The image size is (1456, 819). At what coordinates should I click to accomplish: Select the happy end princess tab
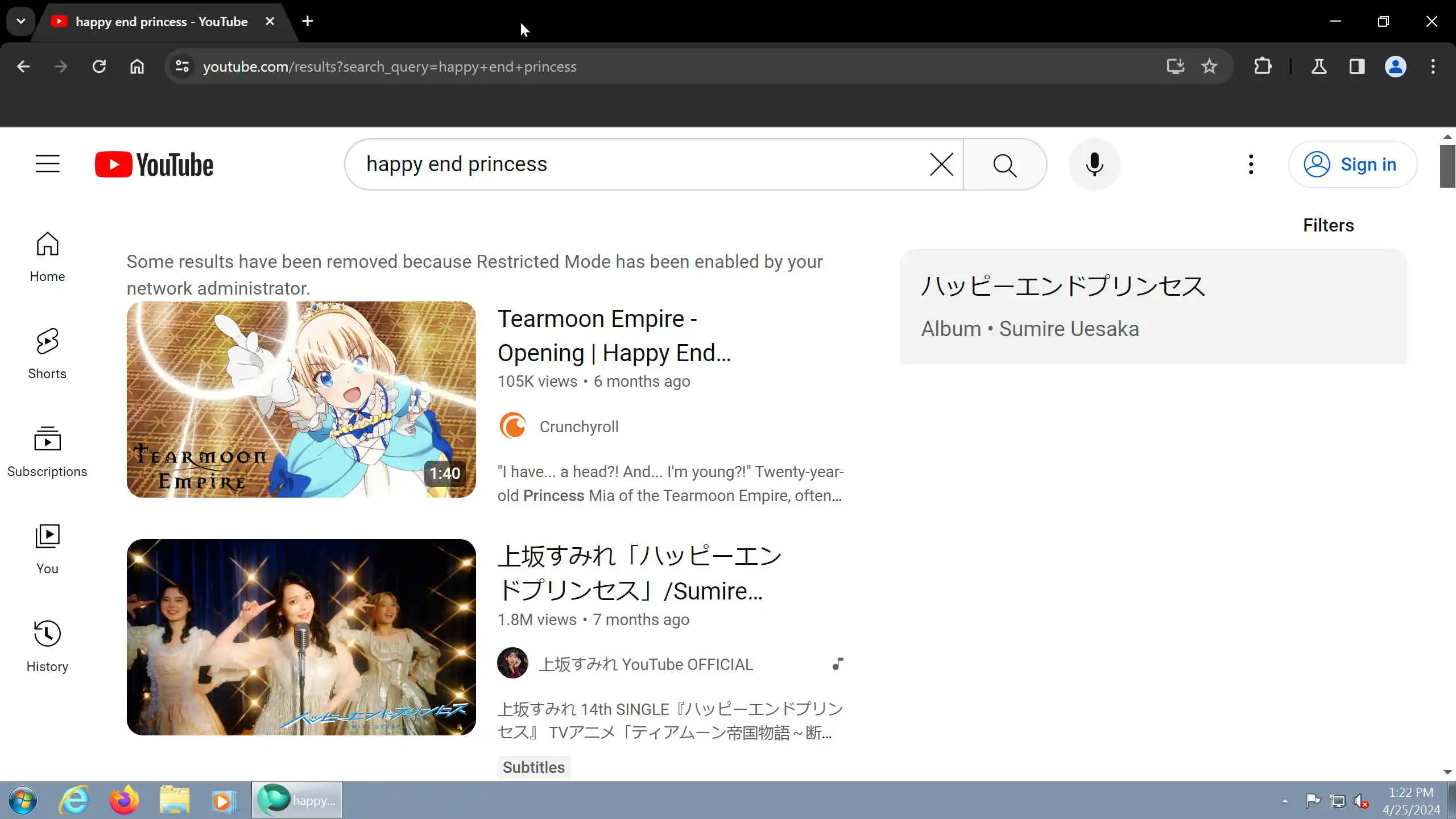[x=162, y=22]
